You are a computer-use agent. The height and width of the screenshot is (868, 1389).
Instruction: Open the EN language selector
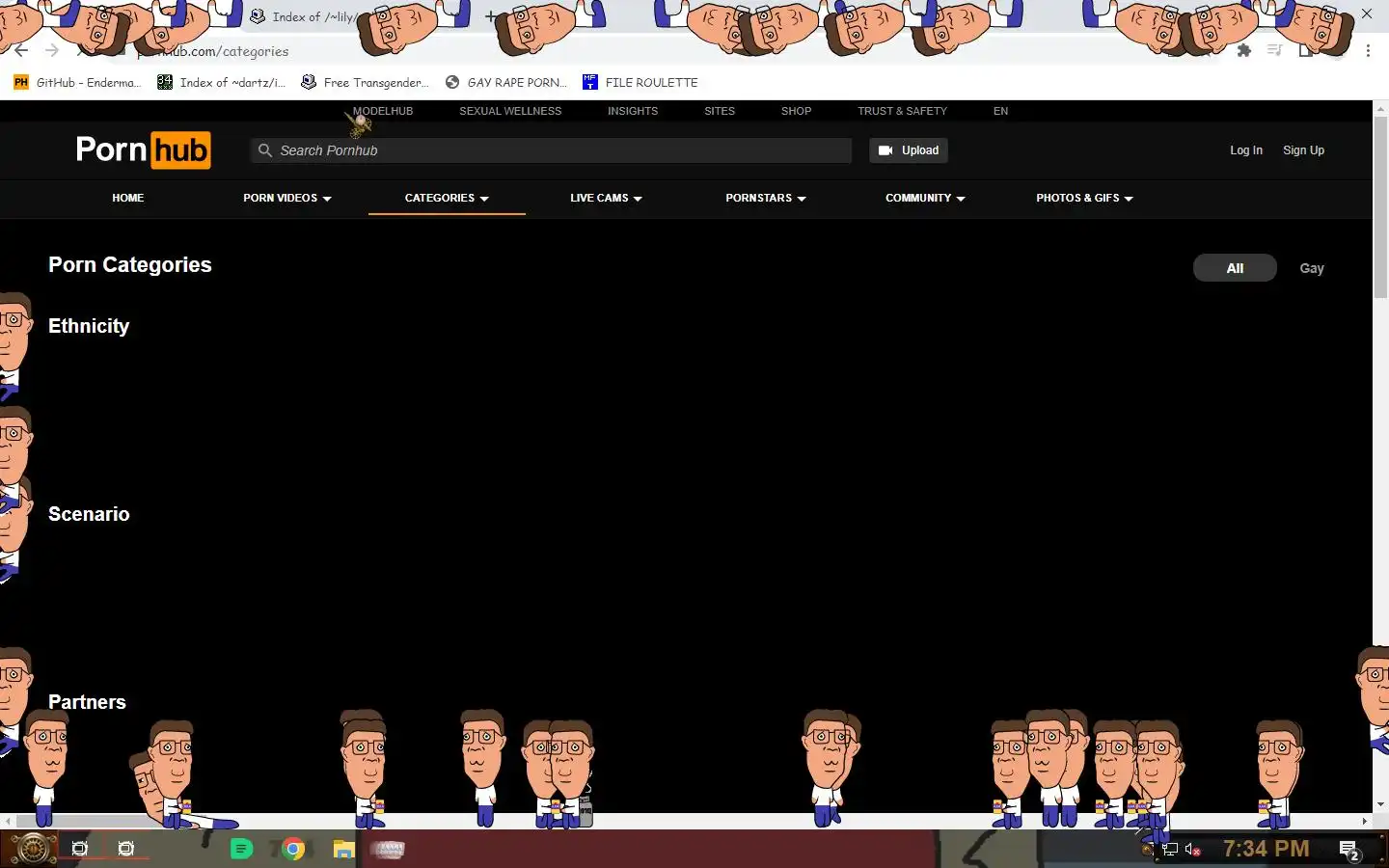pyautogui.click(x=1000, y=111)
